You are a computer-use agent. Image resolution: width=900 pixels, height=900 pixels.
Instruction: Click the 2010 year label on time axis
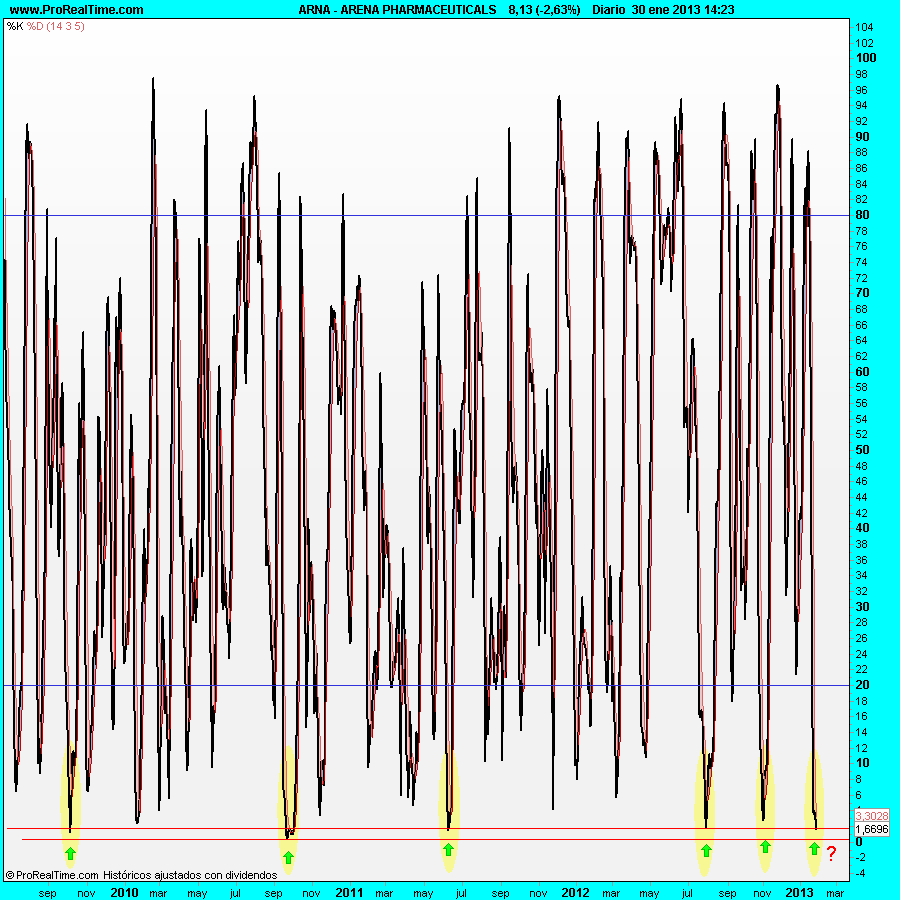[124, 893]
